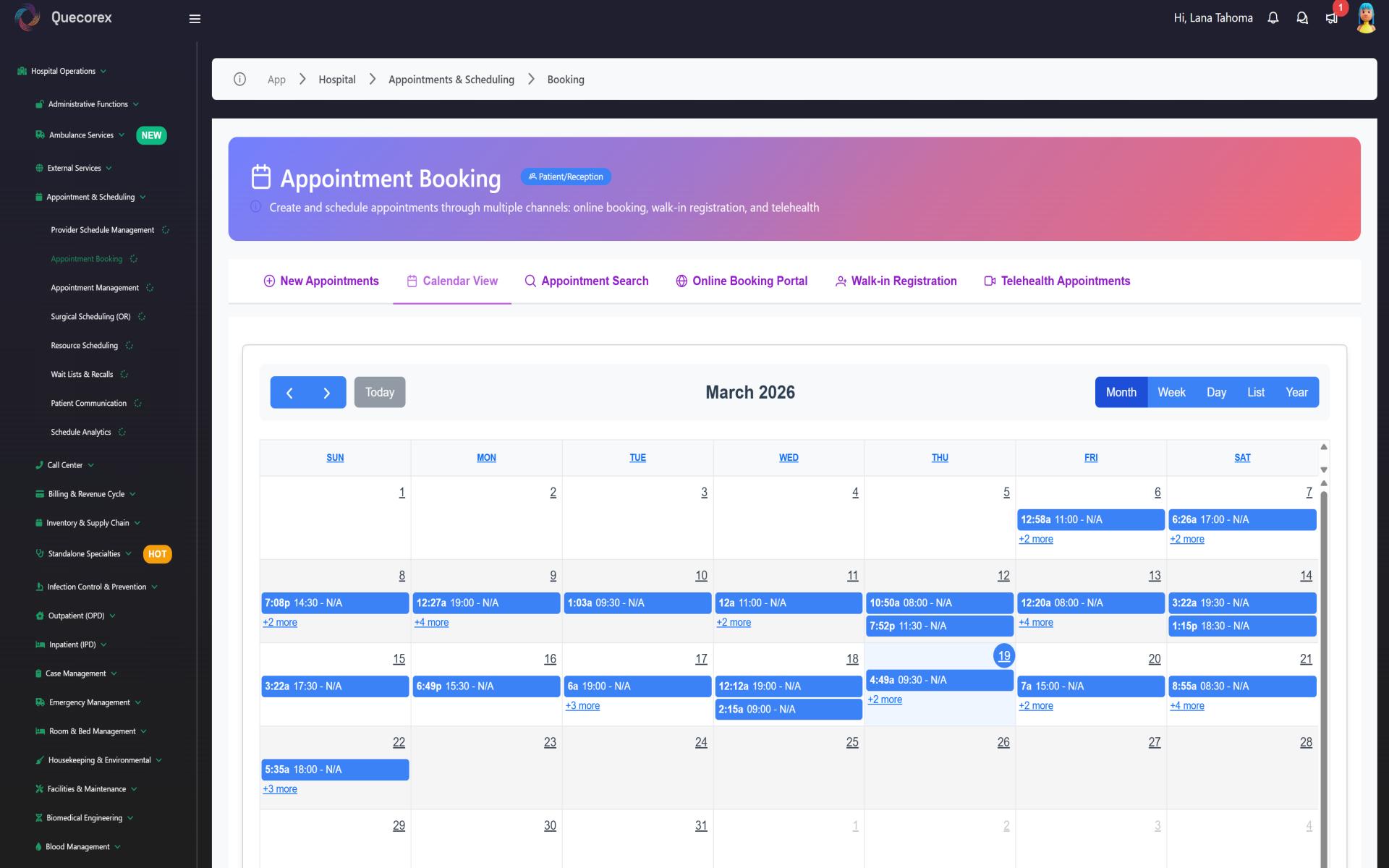Open announcements megaphone icon
Image resolution: width=1389 pixels, height=868 pixels.
(1331, 18)
